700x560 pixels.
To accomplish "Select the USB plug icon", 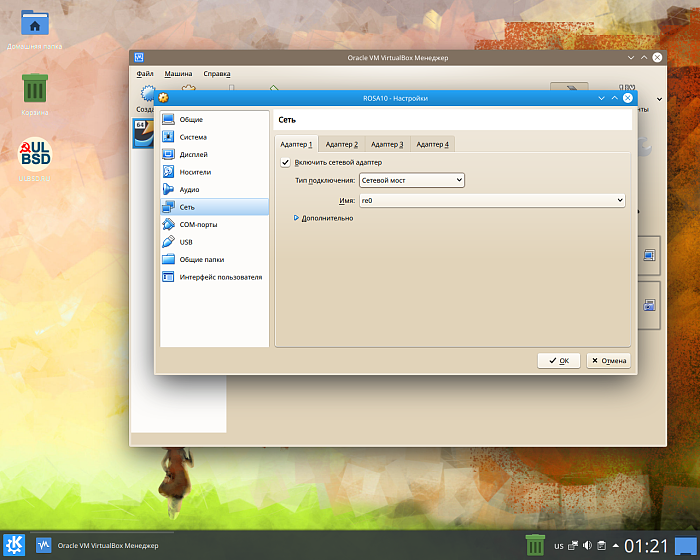I will click(168, 242).
